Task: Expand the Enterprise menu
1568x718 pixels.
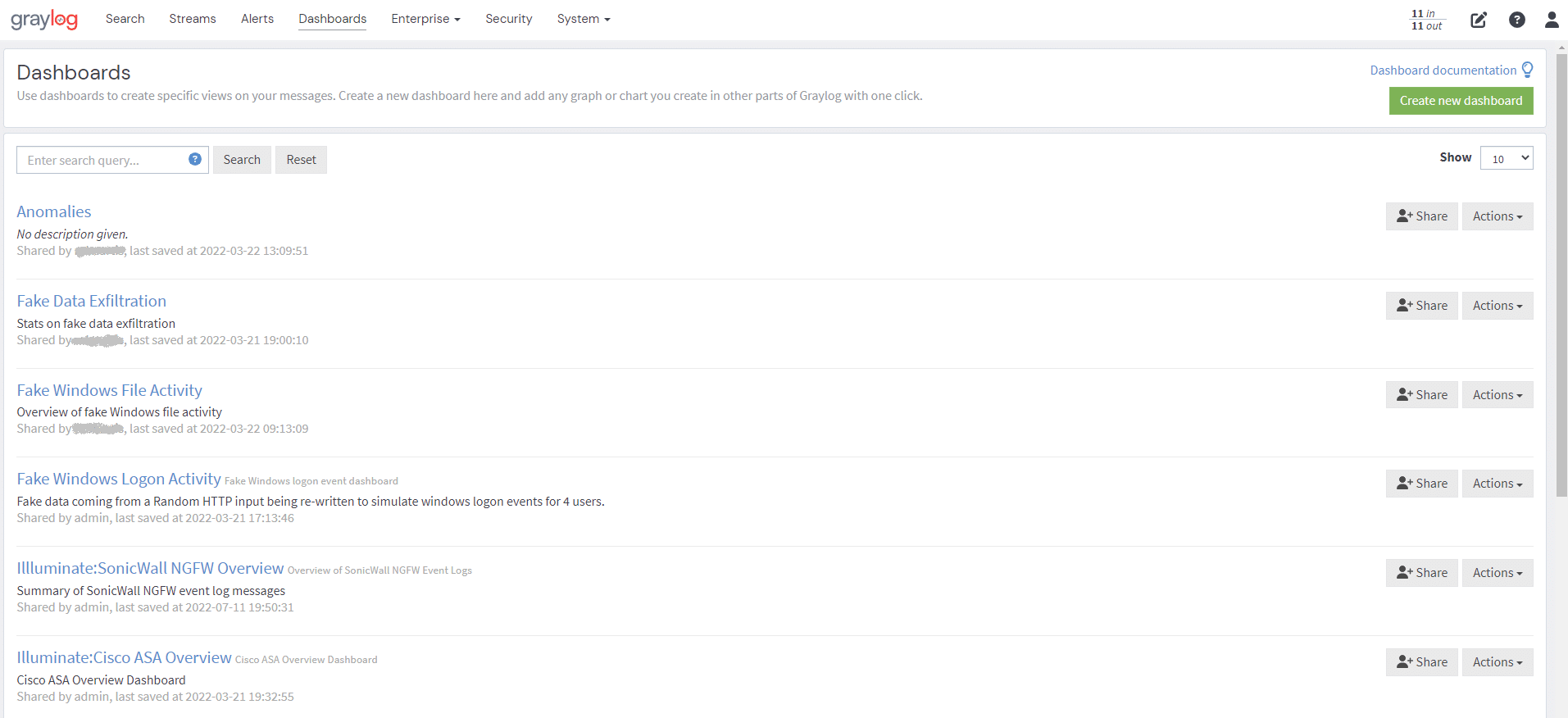Action: 425,19
